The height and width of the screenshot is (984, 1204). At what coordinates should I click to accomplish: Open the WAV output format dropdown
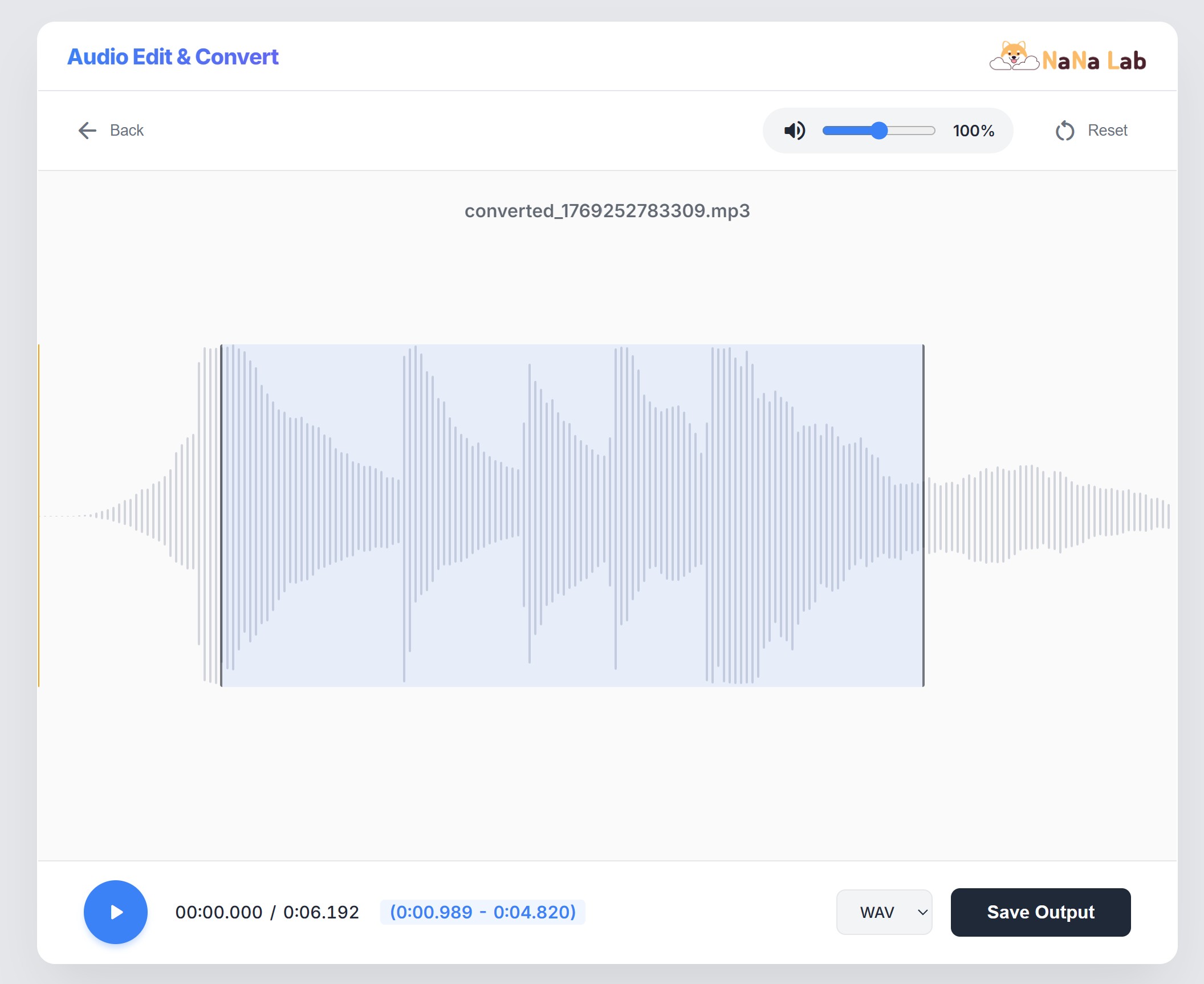coord(884,912)
